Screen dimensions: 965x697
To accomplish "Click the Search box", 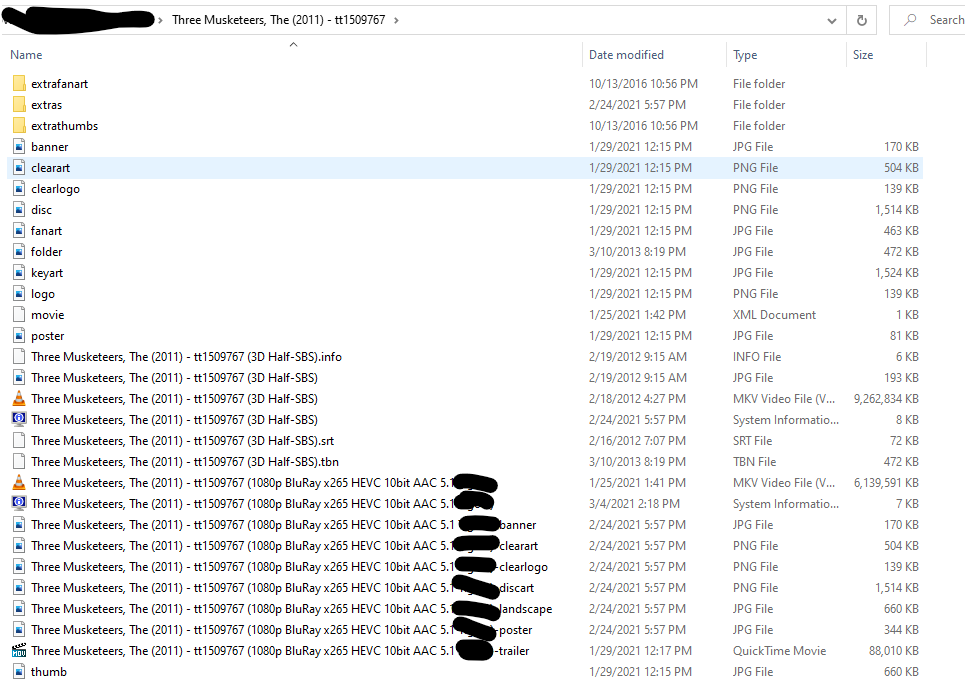I will [x=927, y=20].
